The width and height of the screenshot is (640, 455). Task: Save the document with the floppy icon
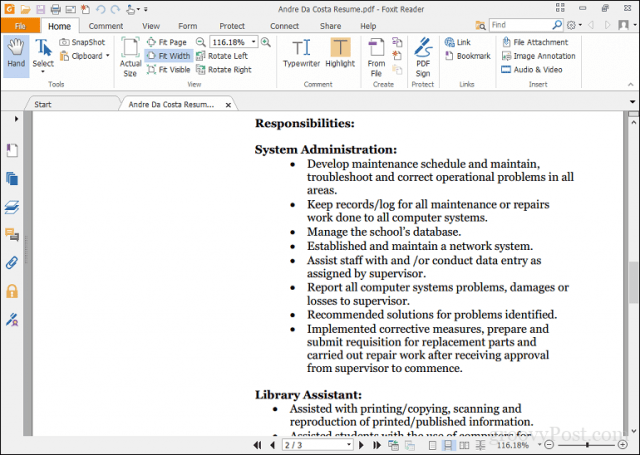pos(40,9)
